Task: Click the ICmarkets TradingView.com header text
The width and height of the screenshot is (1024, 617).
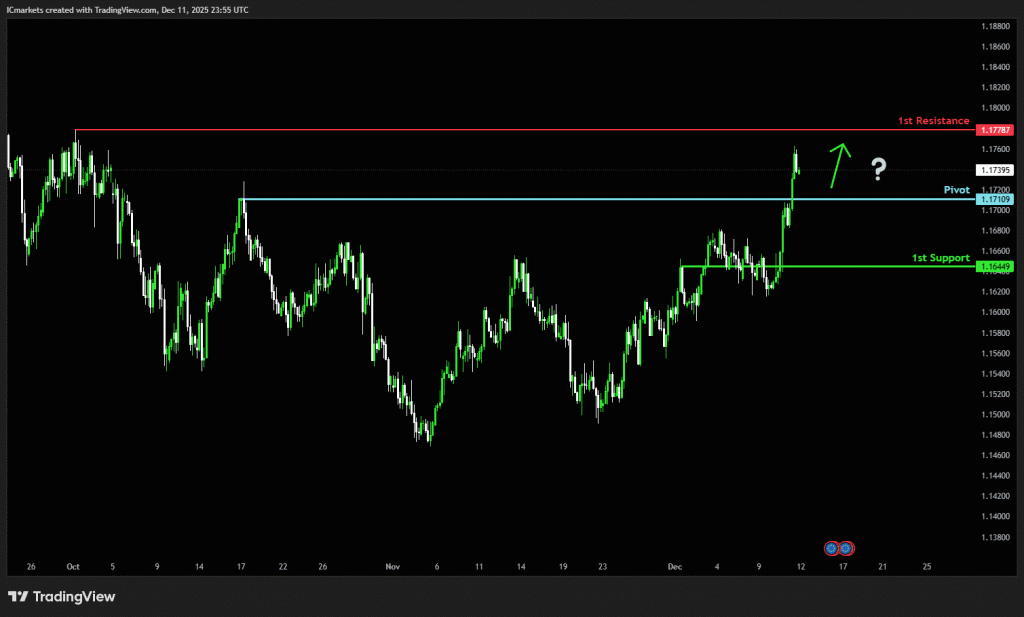Action: pyautogui.click(x=128, y=9)
